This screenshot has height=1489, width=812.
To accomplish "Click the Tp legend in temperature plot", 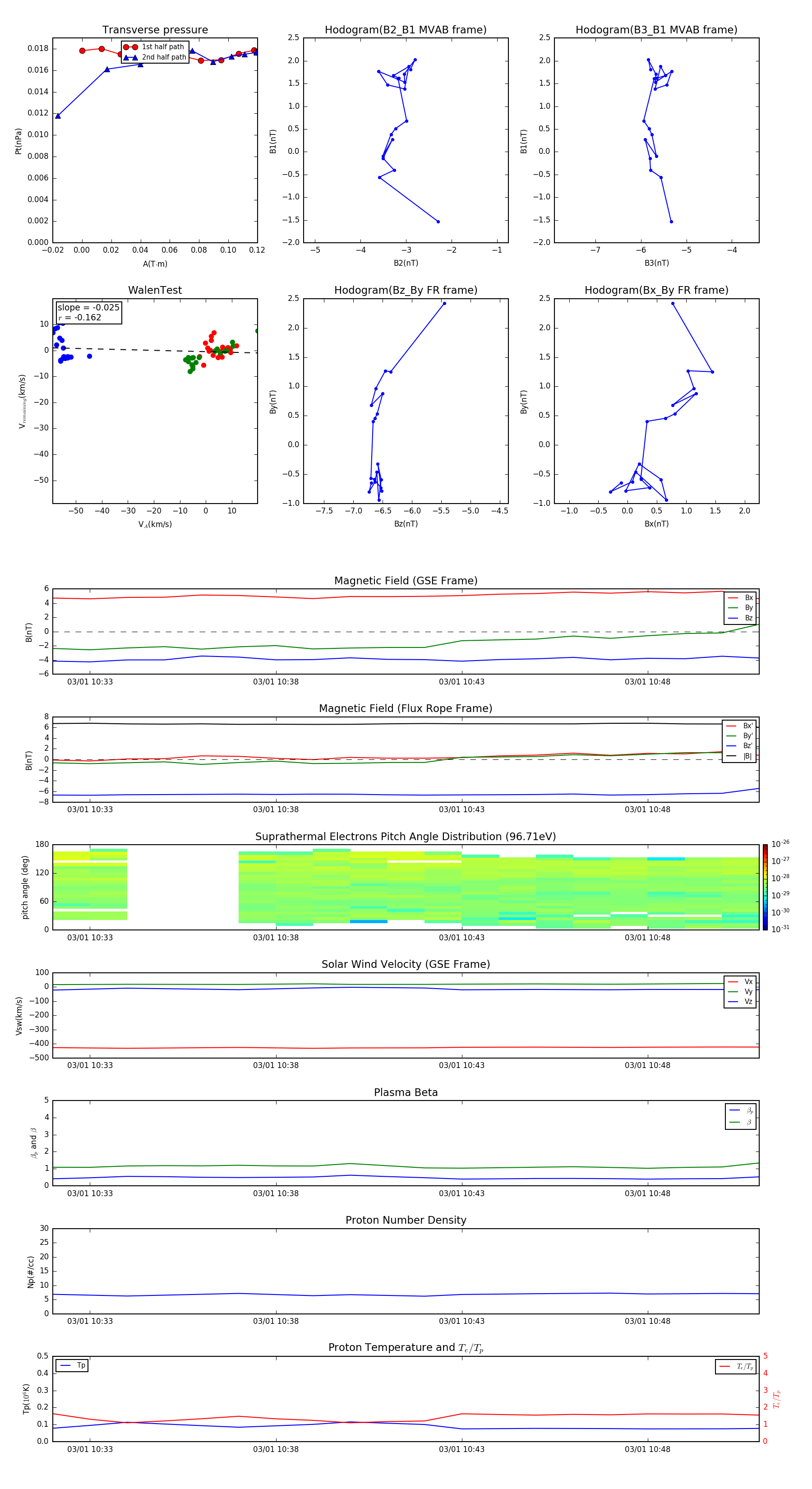I will pyautogui.click(x=72, y=1365).
